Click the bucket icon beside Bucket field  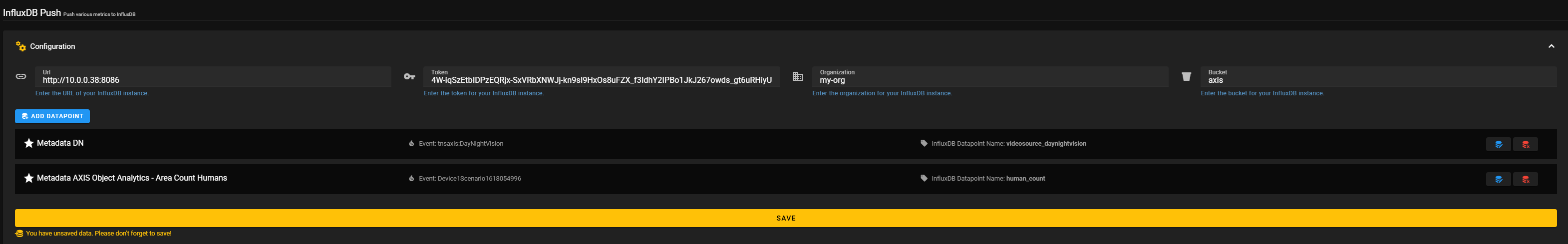point(1186,76)
